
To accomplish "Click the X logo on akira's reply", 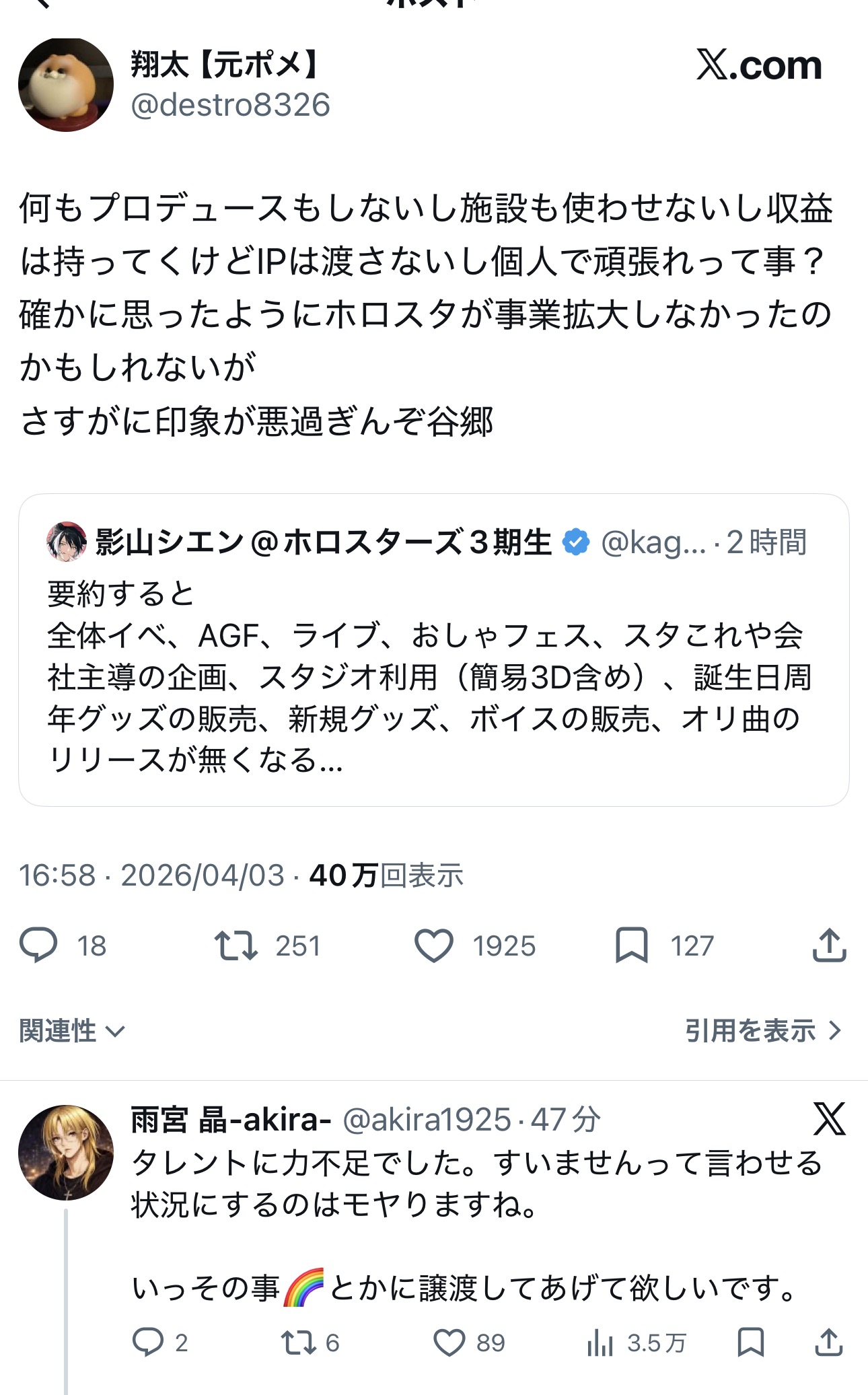I will click(829, 1119).
